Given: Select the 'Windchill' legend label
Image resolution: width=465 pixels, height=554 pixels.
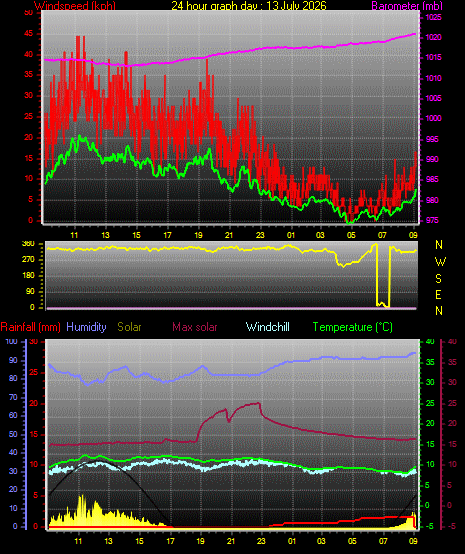Looking at the screenshot, I should 267,327.
